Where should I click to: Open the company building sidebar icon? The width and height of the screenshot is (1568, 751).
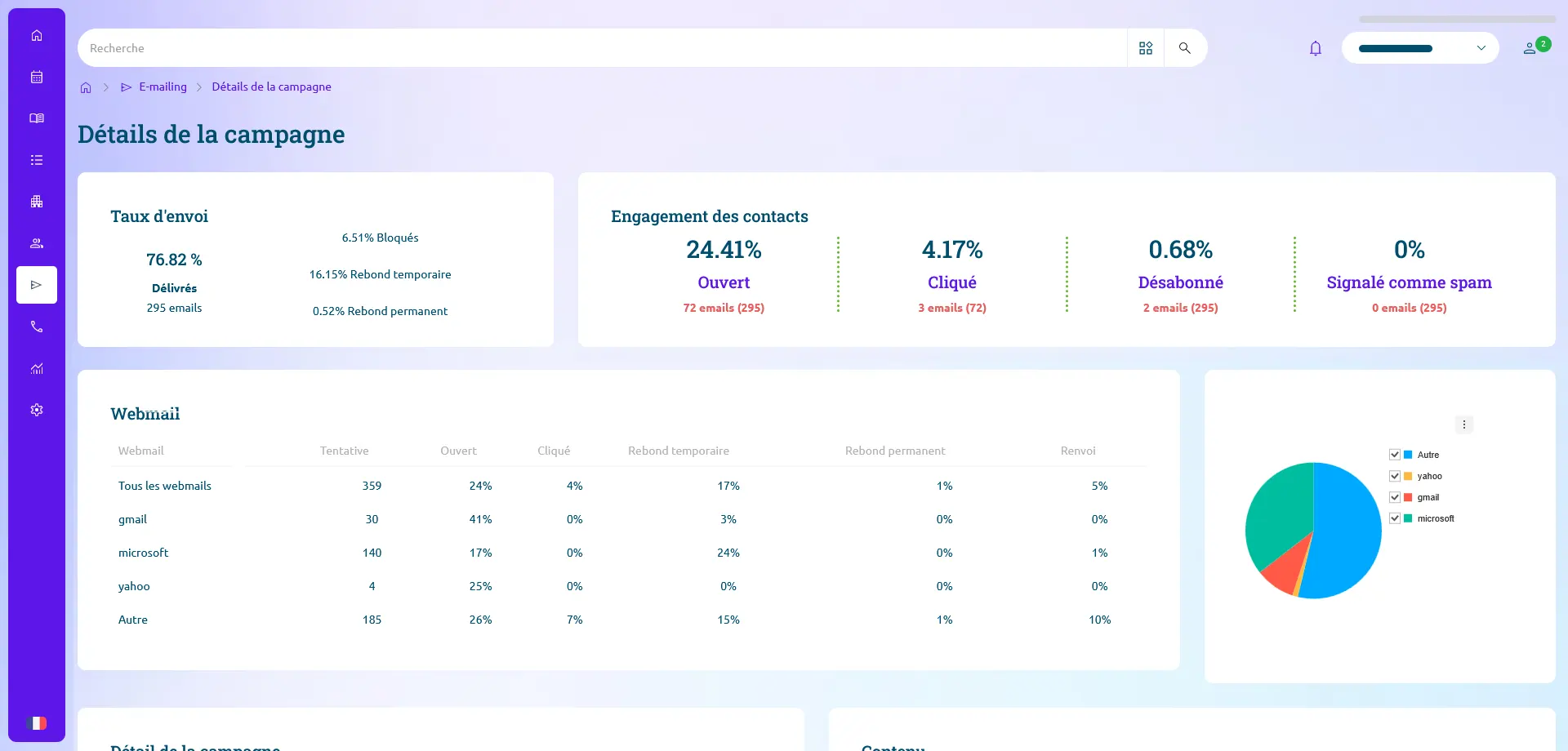[x=37, y=202]
